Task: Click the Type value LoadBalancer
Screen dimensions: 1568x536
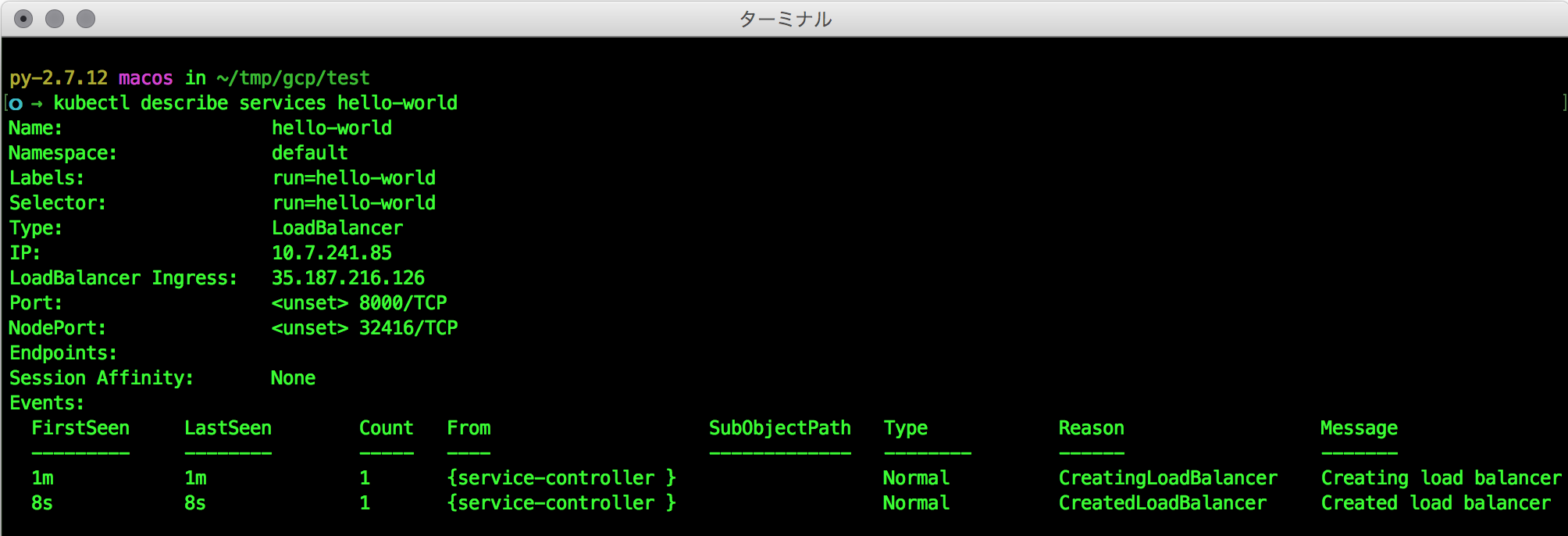Action: [x=337, y=228]
